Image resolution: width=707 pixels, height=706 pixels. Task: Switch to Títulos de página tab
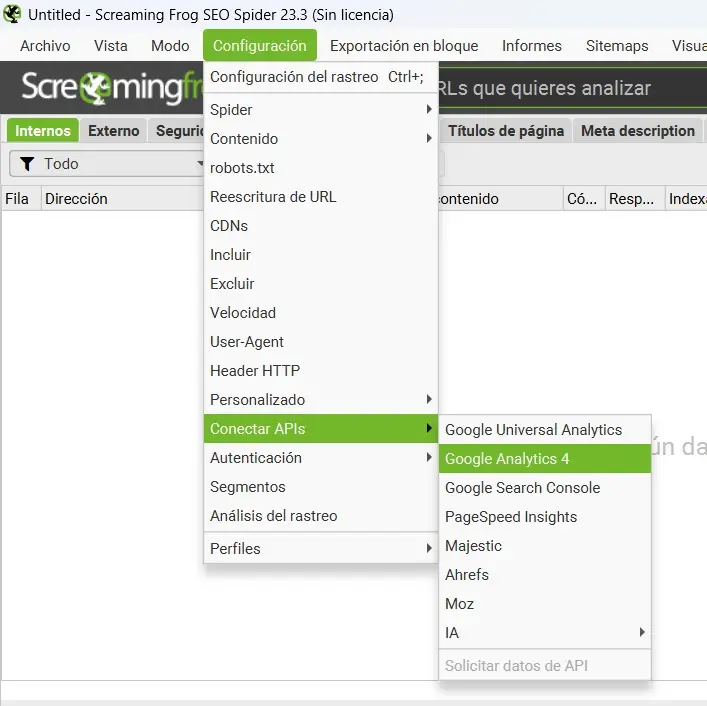(x=505, y=131)
